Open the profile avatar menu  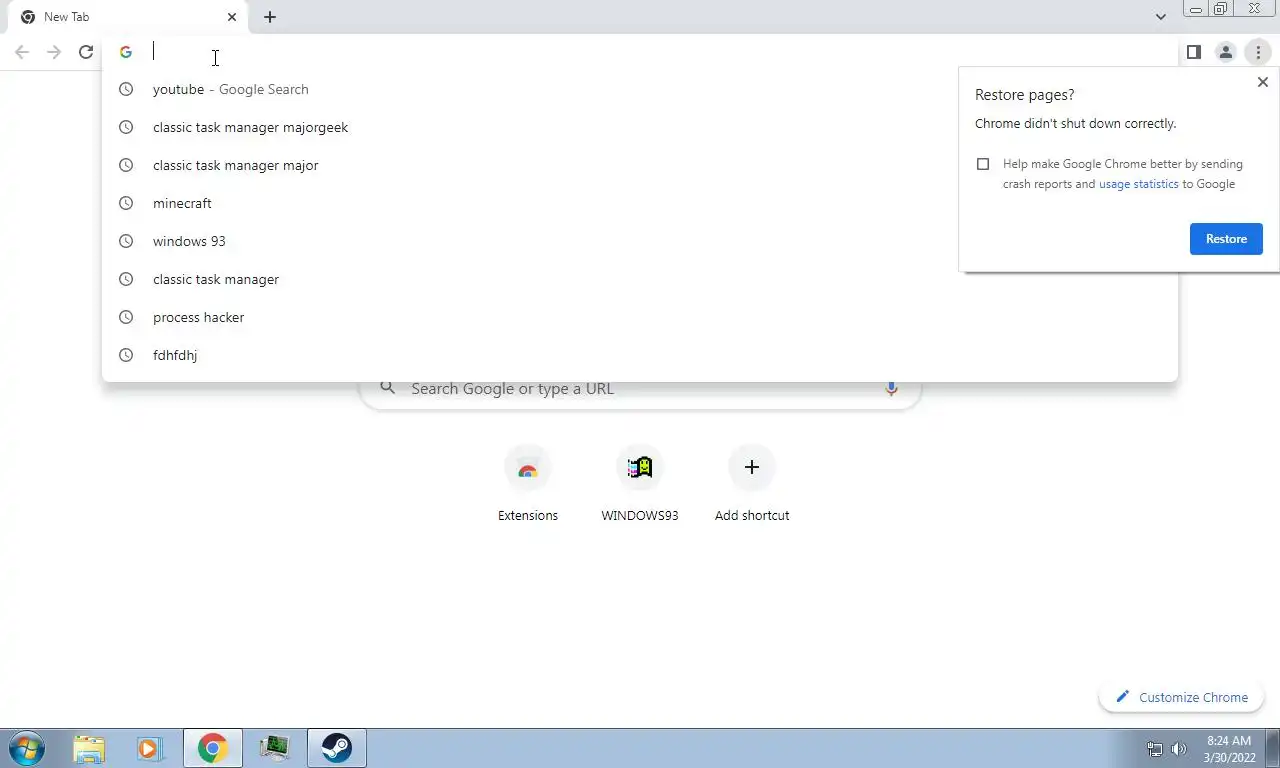pos(1225,52)
